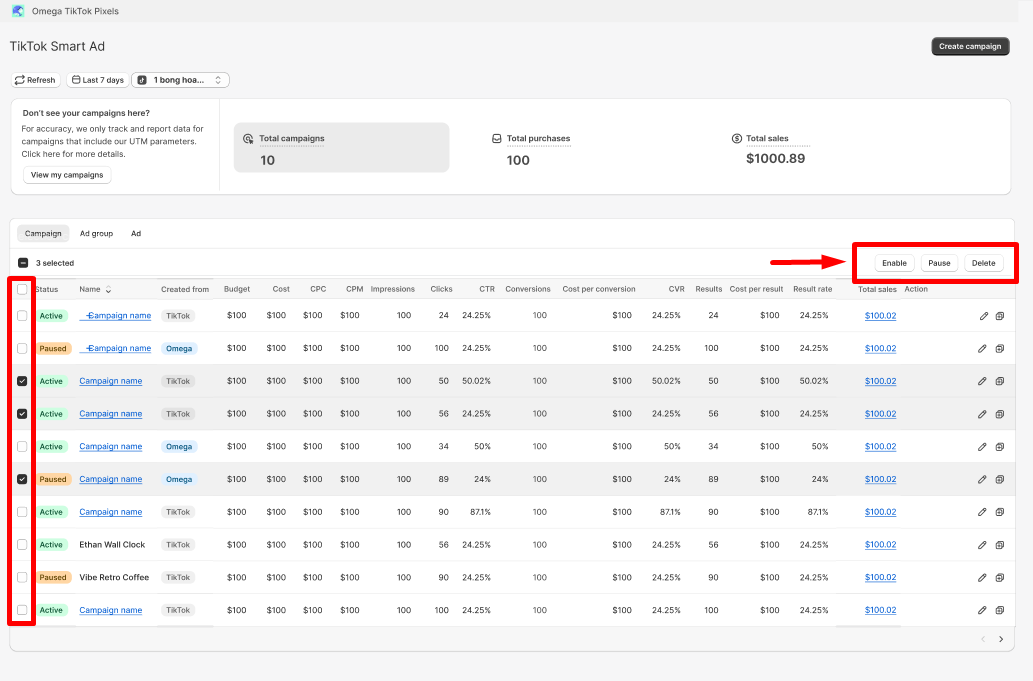The width and height of the screenshot is (1033, 681).
Task: Click the duplicate icon in the last campaign row
Action: coord(999,610)
